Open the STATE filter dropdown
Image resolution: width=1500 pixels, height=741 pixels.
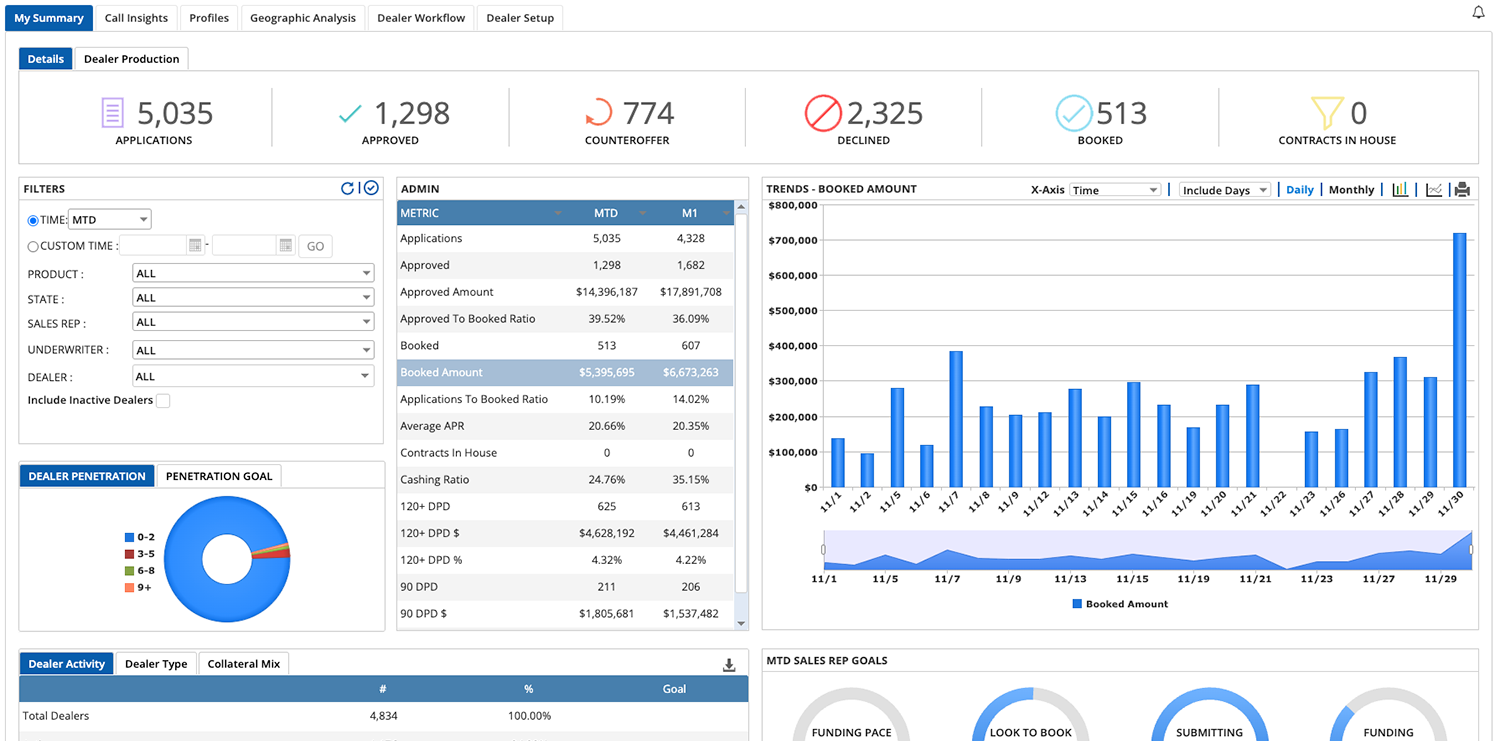(253, 297)
